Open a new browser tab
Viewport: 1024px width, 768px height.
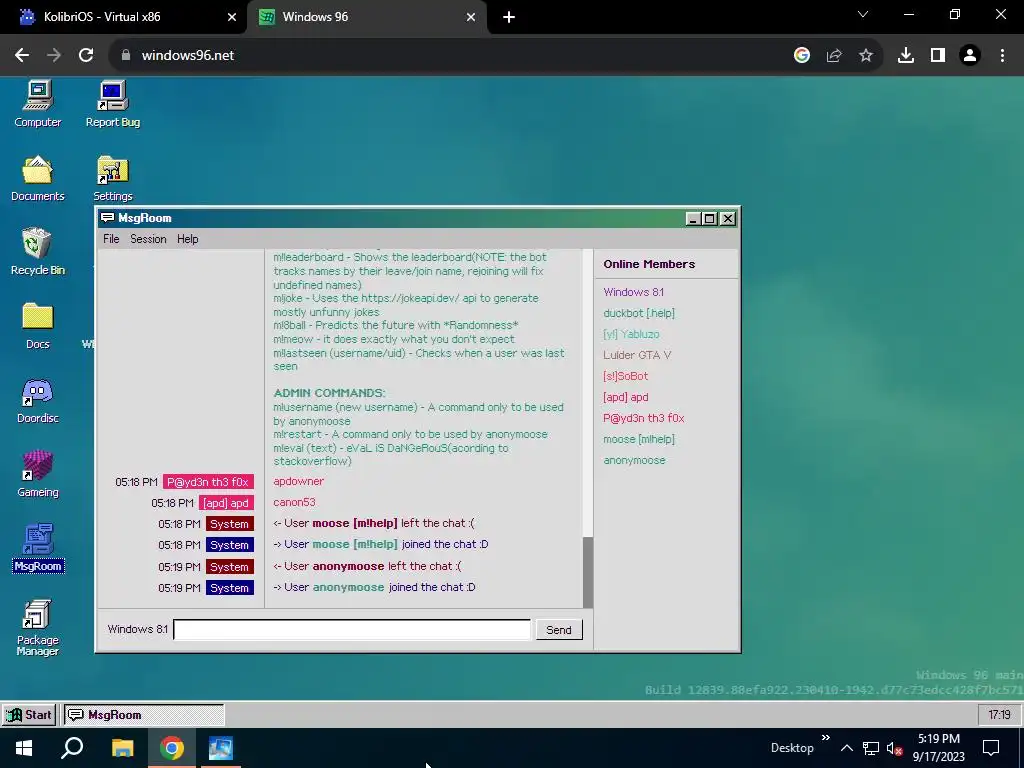509,17
